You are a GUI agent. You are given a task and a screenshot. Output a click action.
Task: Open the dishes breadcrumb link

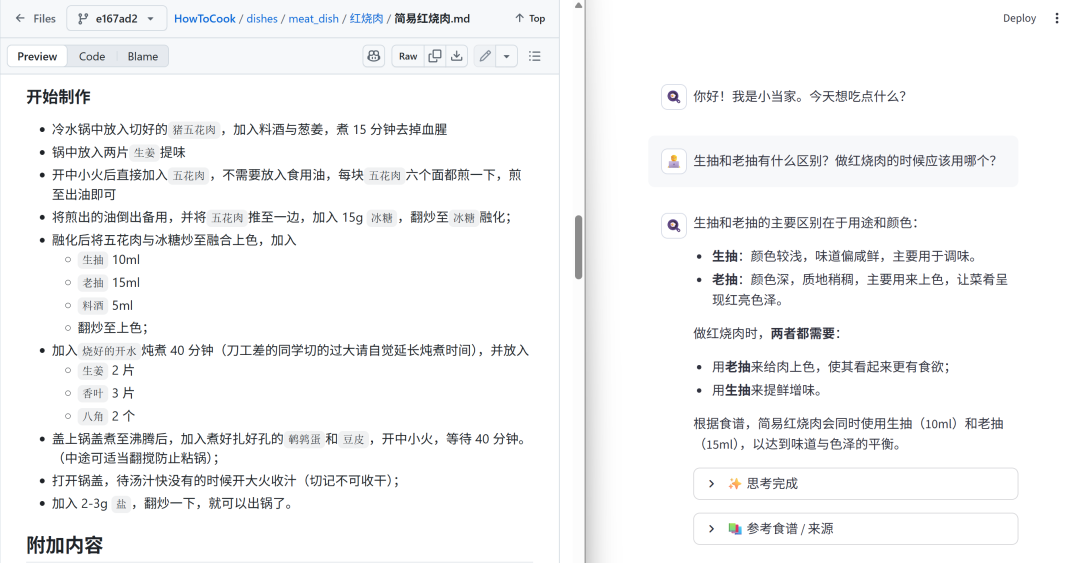[x=262, y=19]
